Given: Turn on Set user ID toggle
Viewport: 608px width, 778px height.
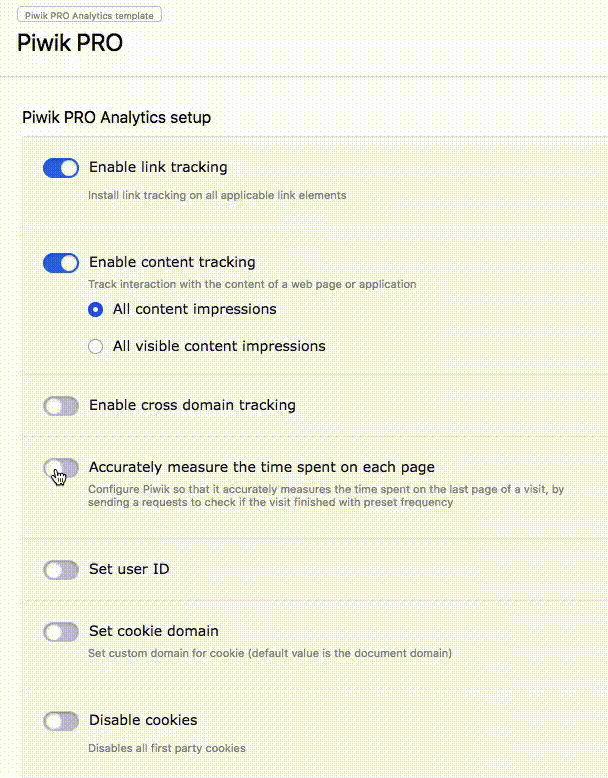Looking at the screenshot, I should click(61, 570).
